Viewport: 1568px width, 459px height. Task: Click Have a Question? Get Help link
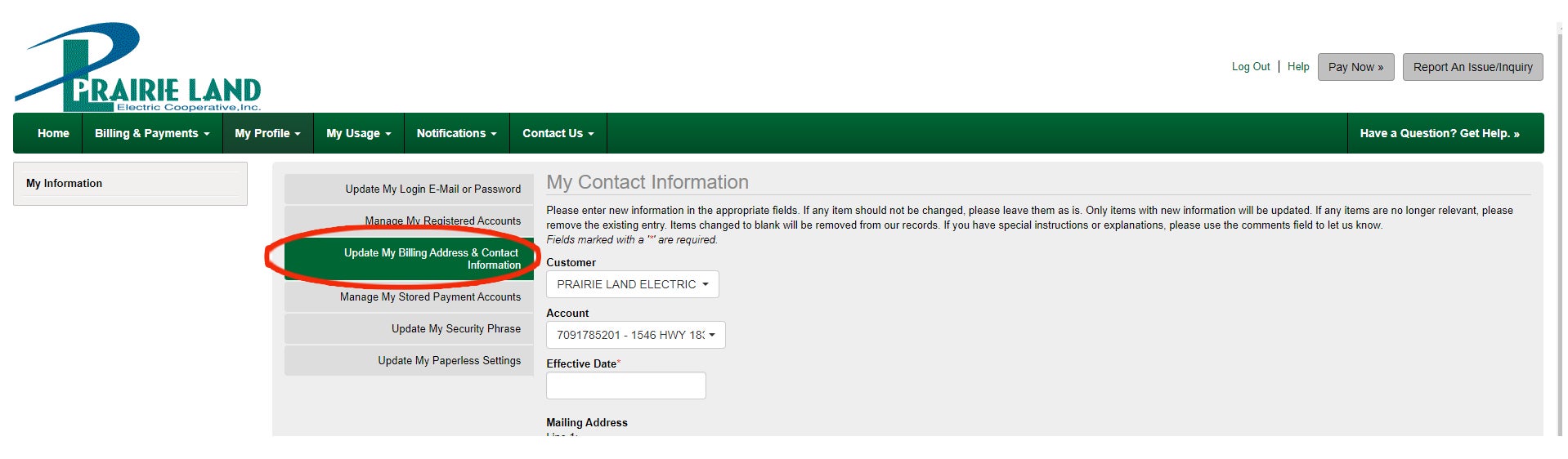(1440, 133)
